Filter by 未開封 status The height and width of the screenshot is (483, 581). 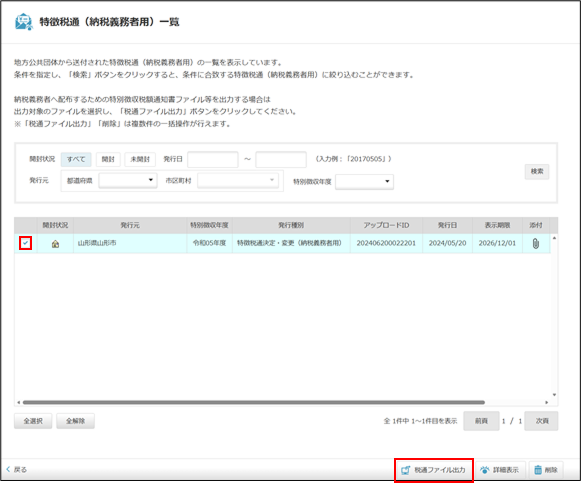coord(140,159)
